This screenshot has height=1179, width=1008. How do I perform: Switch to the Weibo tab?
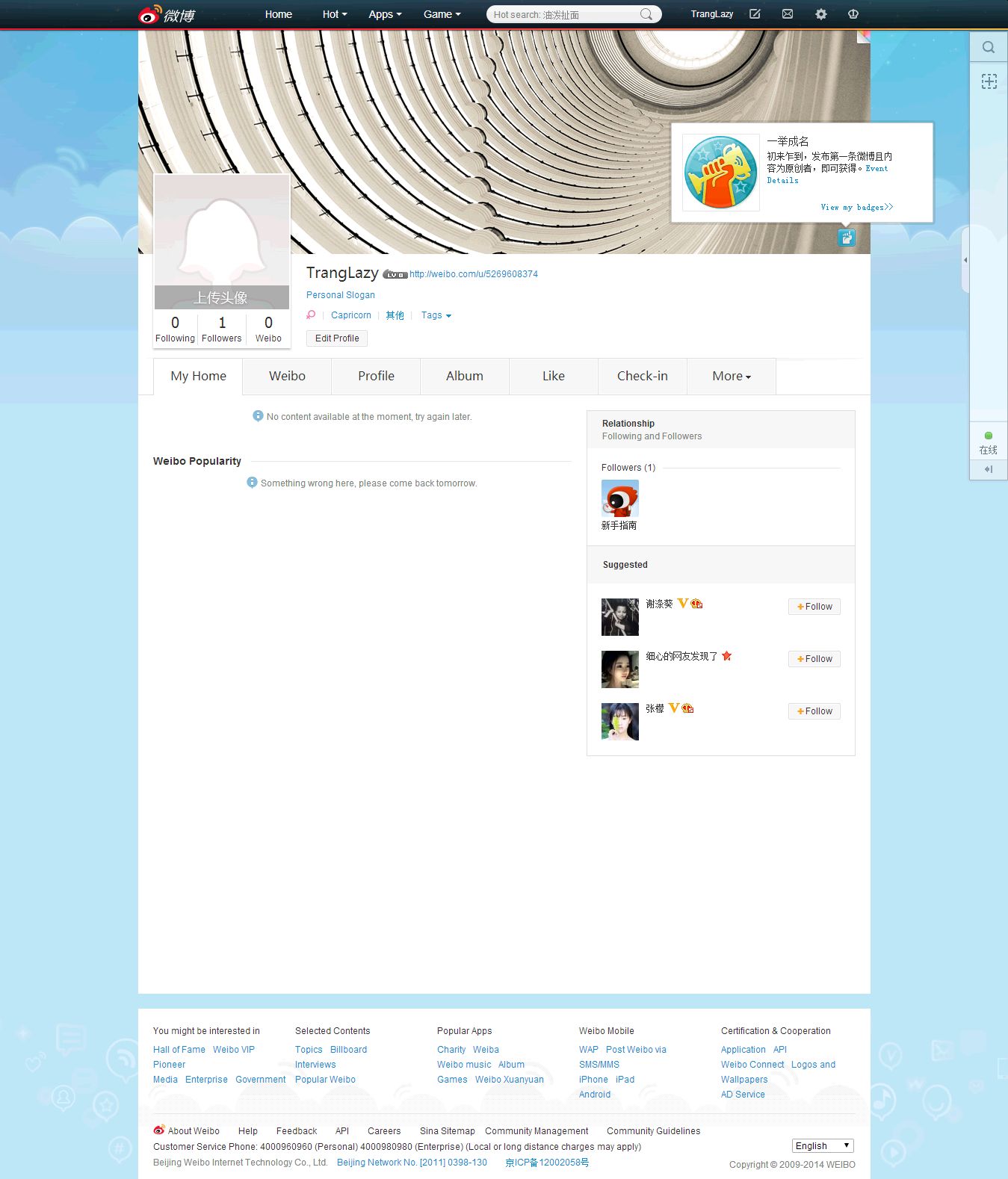[287, 377]
